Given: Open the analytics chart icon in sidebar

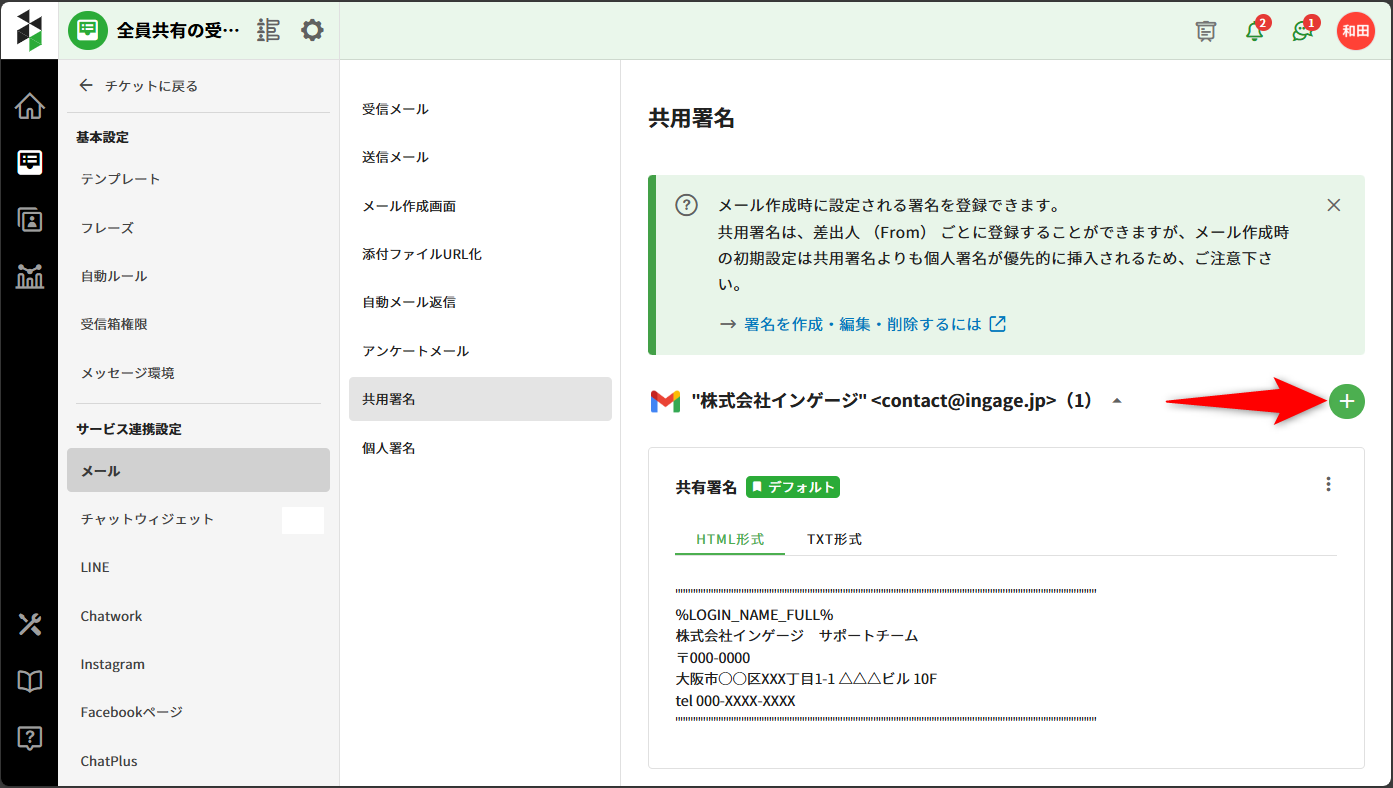Looking at the screenshot, I should click(x=29, y=276).
